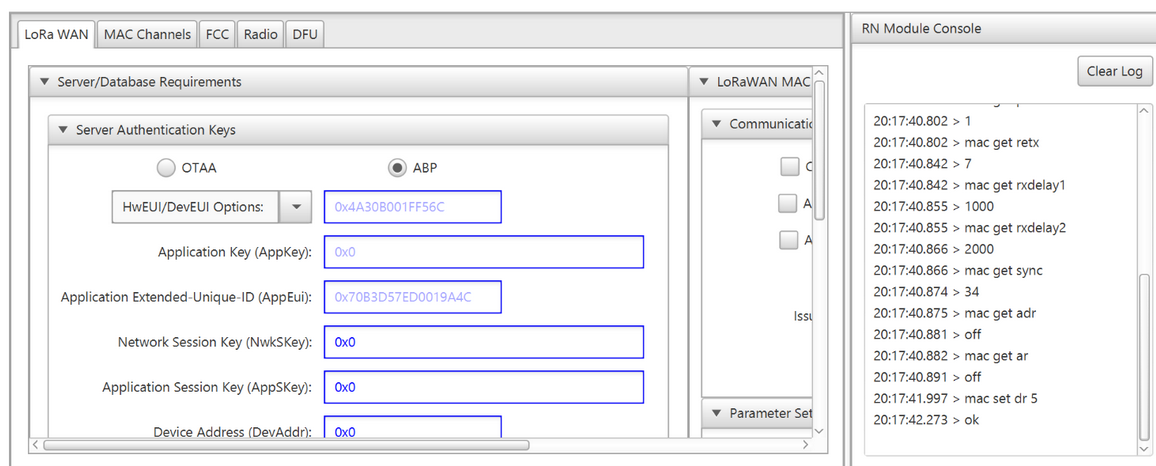Open the HwEUI/DevEUI Options dropdown arrow

(x=296, y=207)
